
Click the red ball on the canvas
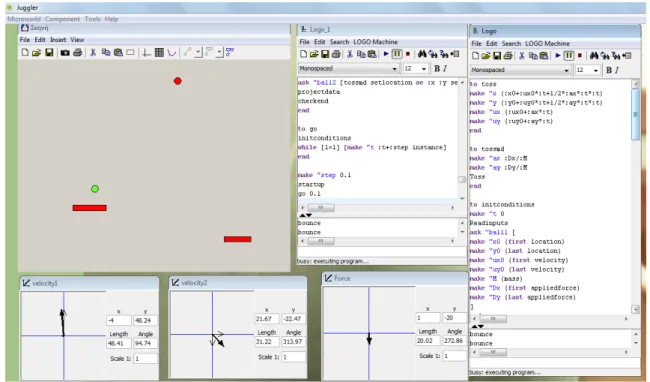[x=177, y=81]
